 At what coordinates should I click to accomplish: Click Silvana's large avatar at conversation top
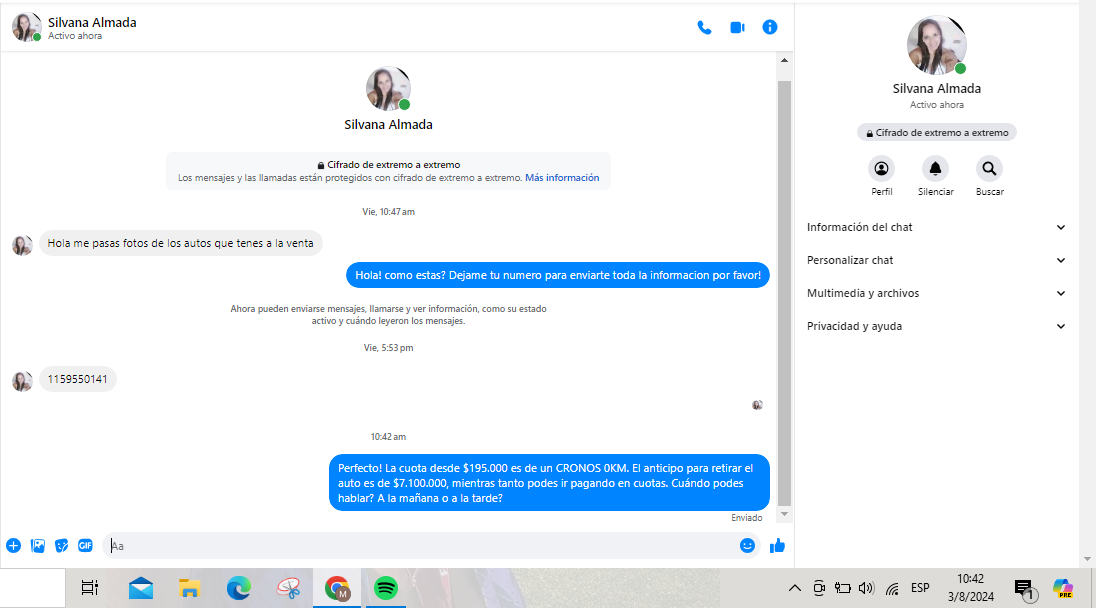(x=388, y=89)
